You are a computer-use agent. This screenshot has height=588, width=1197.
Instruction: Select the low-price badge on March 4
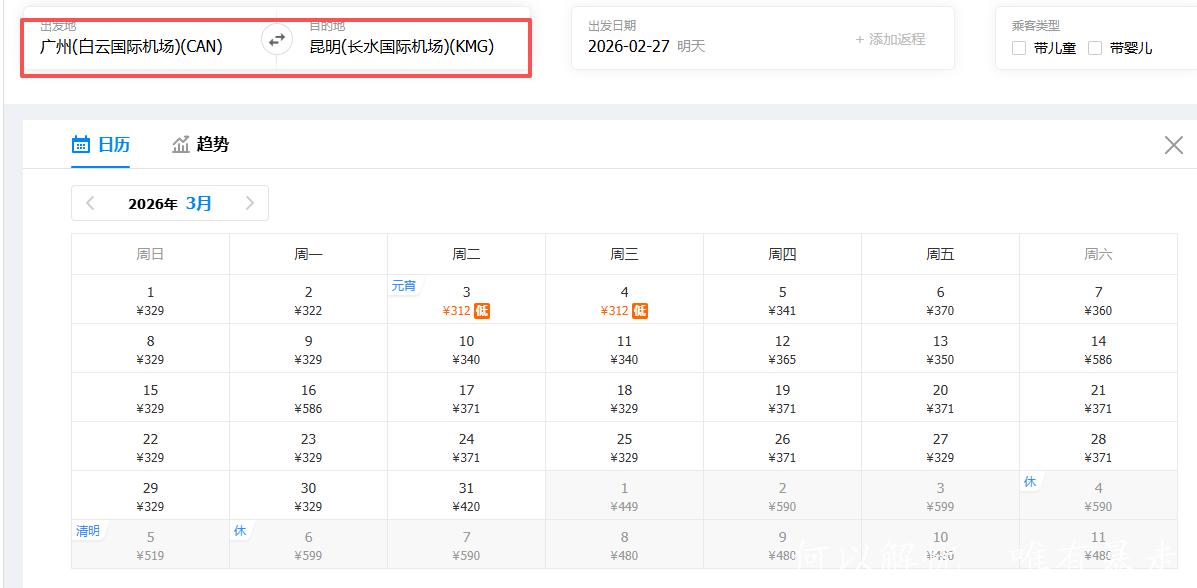(640, 311)
